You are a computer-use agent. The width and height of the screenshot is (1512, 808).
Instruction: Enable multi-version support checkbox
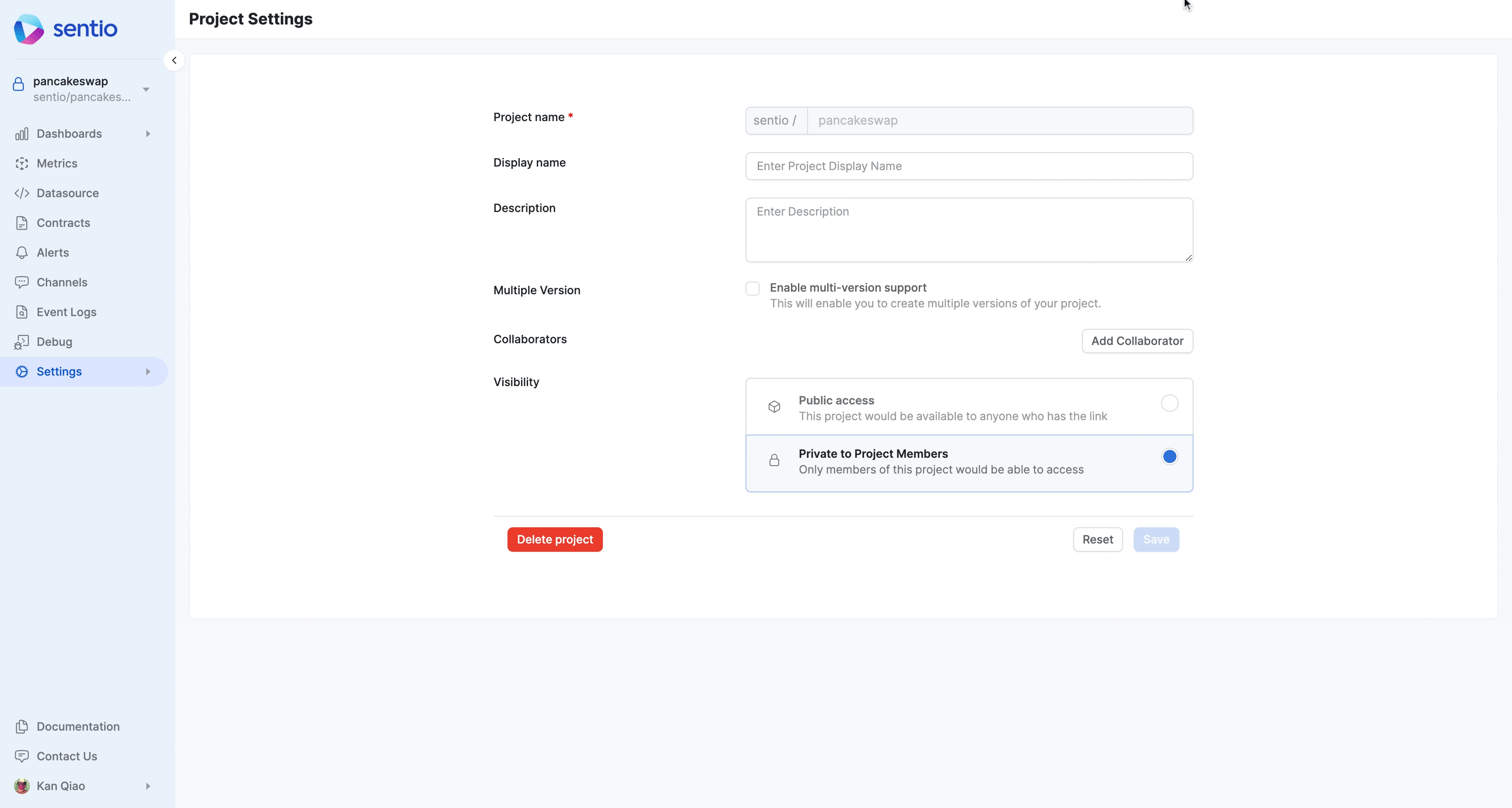[752, 289]
